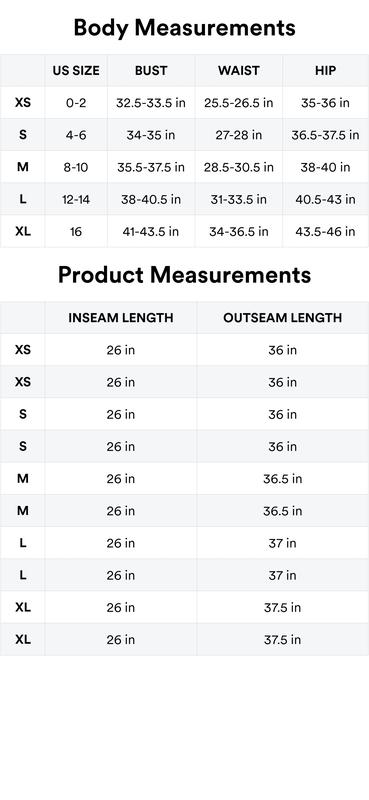Click the OUTSEAM LENGTH column header
369x800 pixels.
[283, 317]
